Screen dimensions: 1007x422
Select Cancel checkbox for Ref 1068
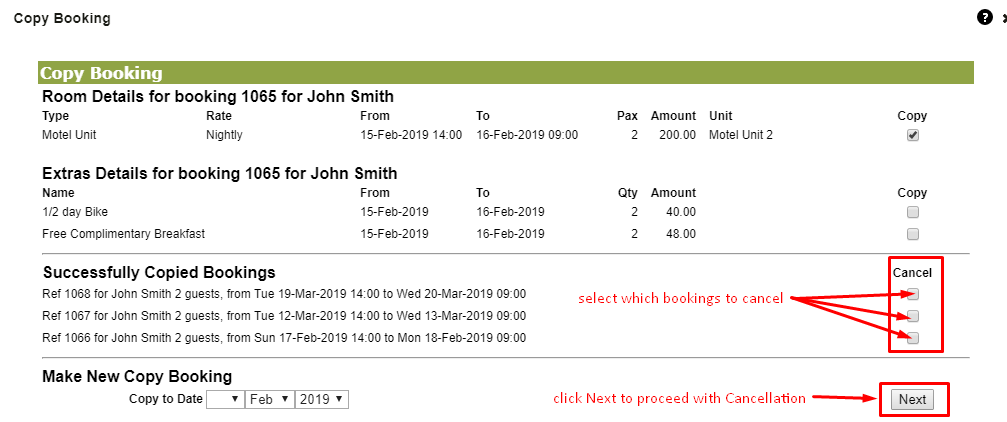(913, 294)
